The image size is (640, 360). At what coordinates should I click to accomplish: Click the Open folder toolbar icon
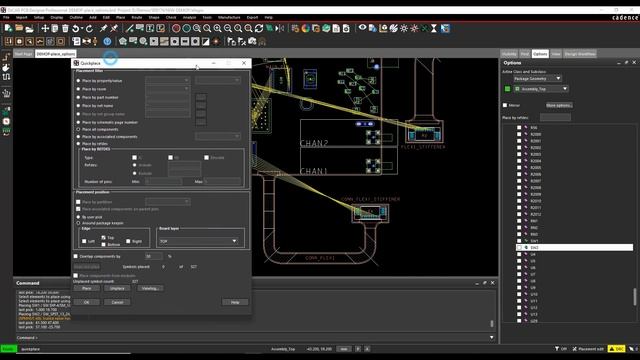[x=19, y=28]
